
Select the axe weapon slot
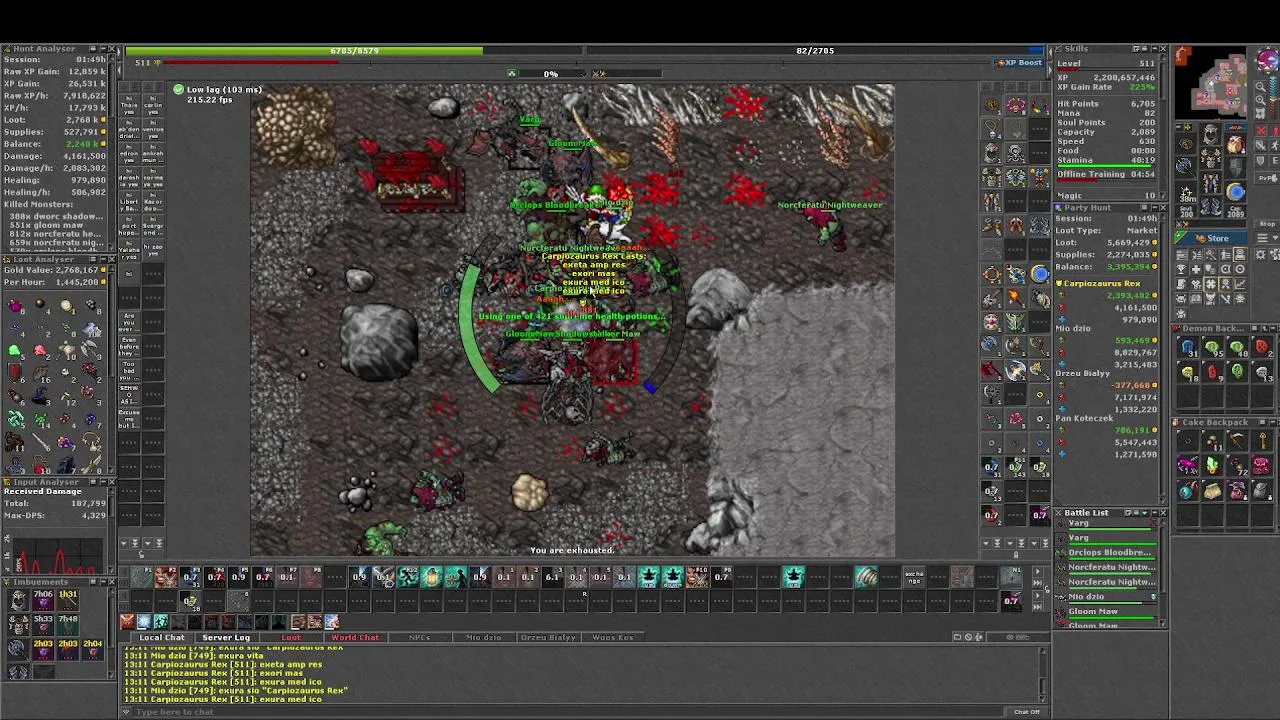[1186, 166]
